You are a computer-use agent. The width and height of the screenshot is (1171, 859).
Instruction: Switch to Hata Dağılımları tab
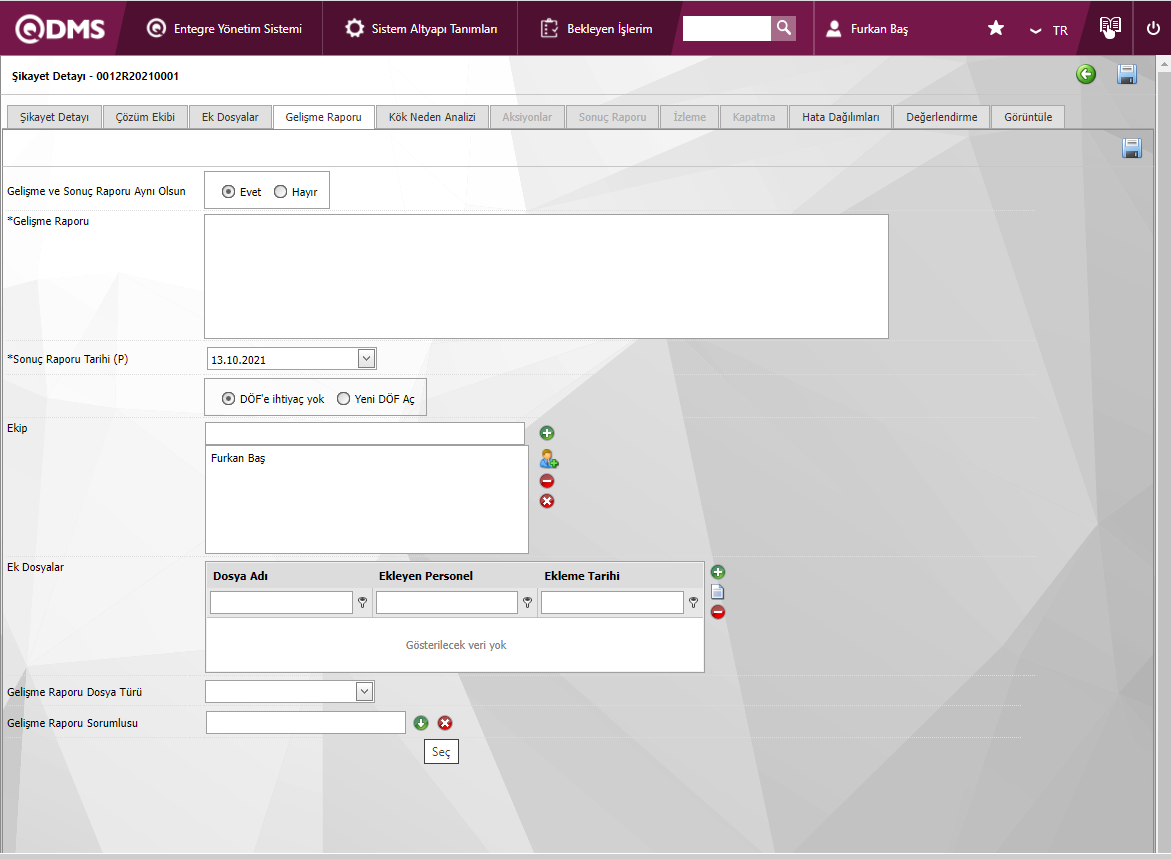pos(840,117)
